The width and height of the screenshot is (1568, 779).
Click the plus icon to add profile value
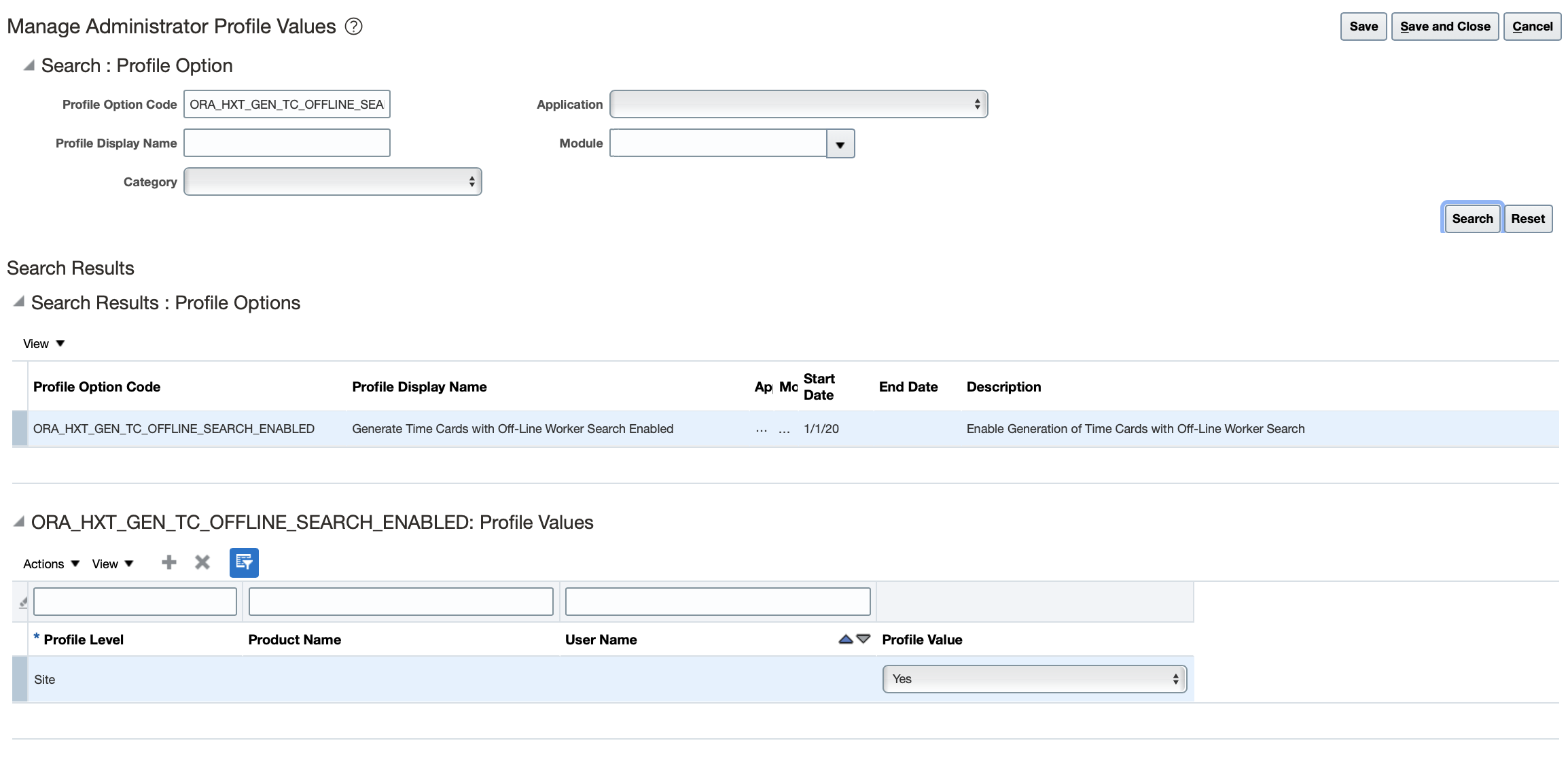[169, 562]
